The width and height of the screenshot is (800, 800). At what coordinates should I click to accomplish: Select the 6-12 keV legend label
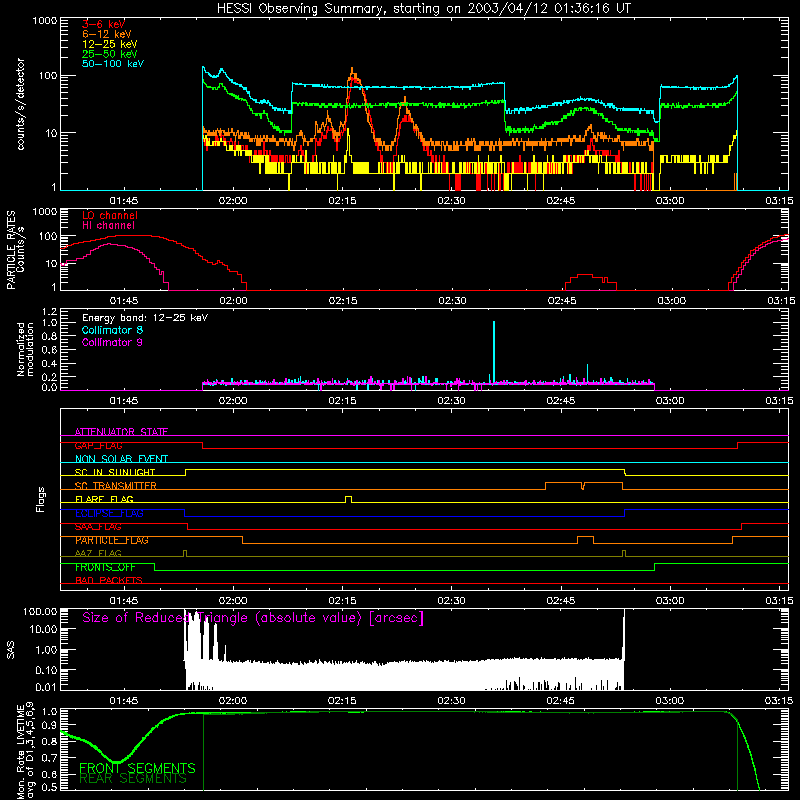107,34
